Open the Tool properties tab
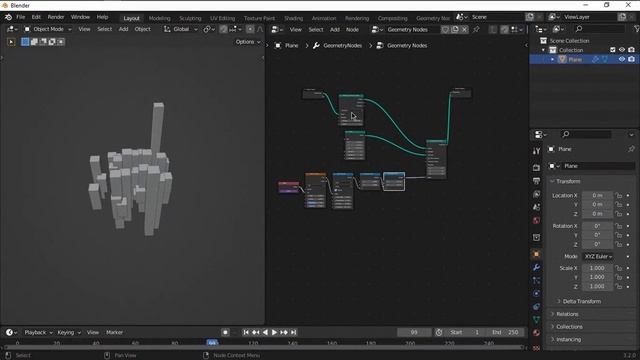This screenshot has height=360, width=640. point(536,151)
